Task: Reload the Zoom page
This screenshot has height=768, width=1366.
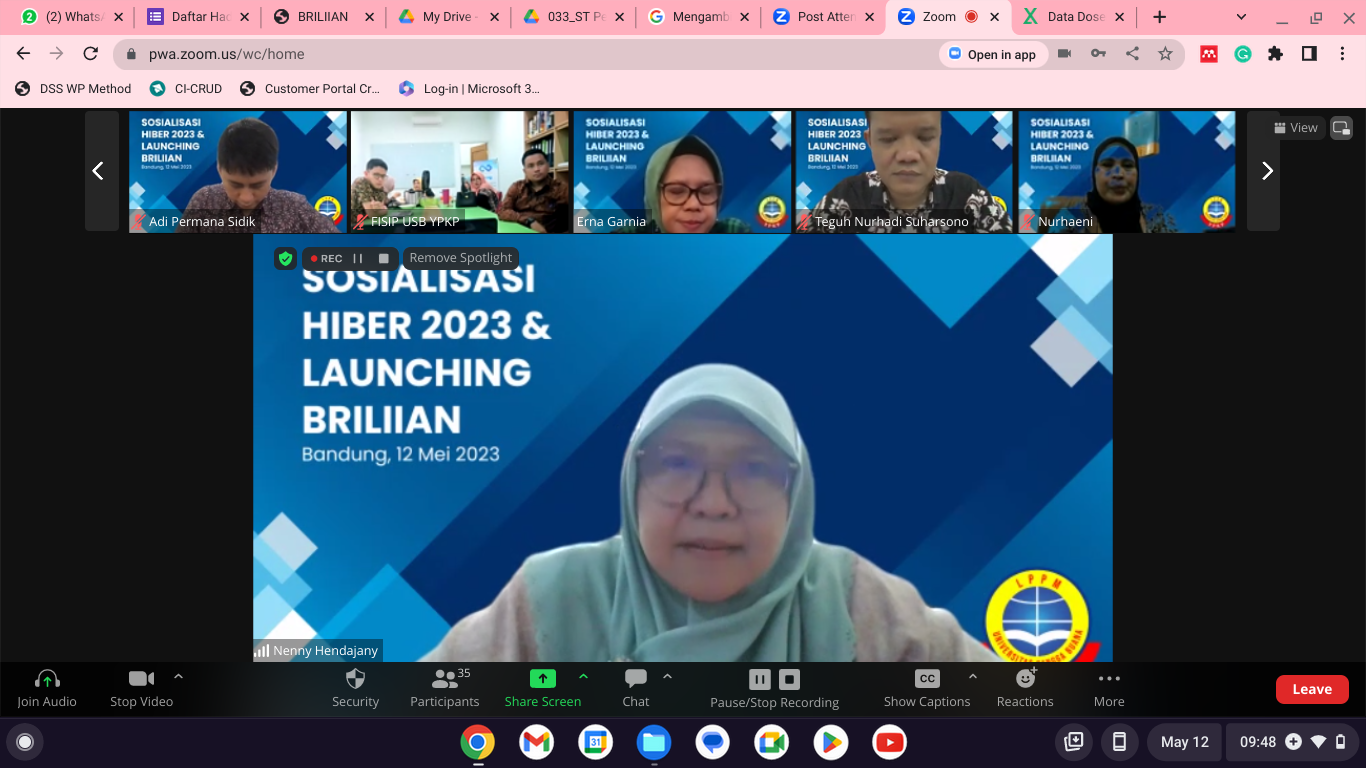Action: click(x=91, y=54)
